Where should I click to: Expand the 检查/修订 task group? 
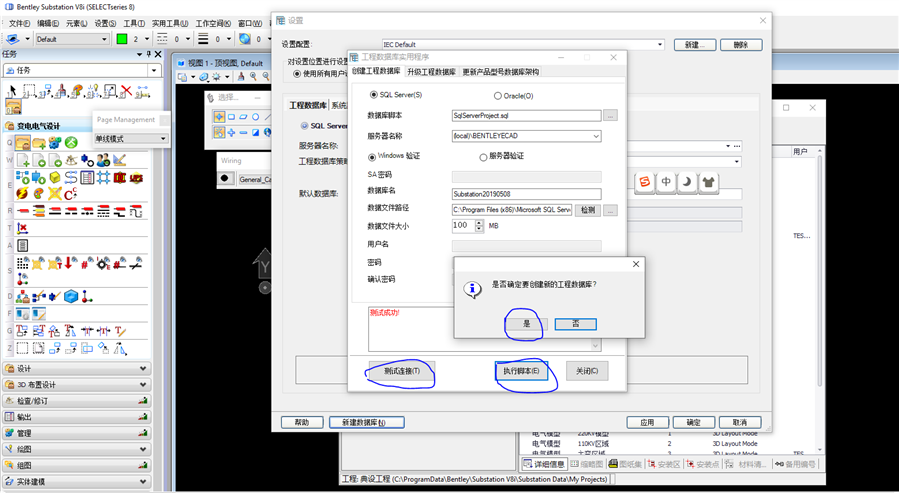pyautogui.click(x=77, y=401)
